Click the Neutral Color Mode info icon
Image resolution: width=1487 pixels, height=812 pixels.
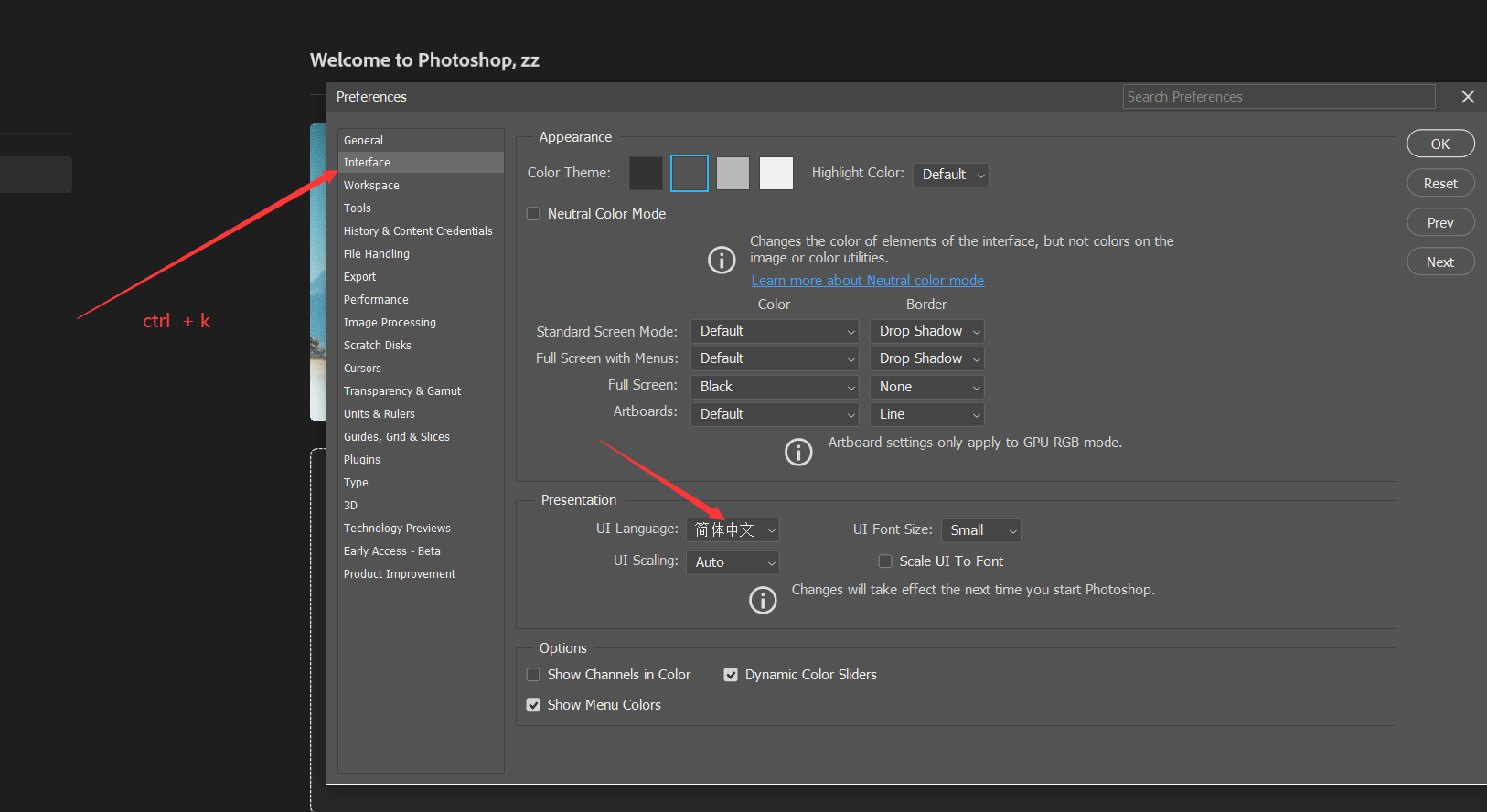(x=722, y=261)
